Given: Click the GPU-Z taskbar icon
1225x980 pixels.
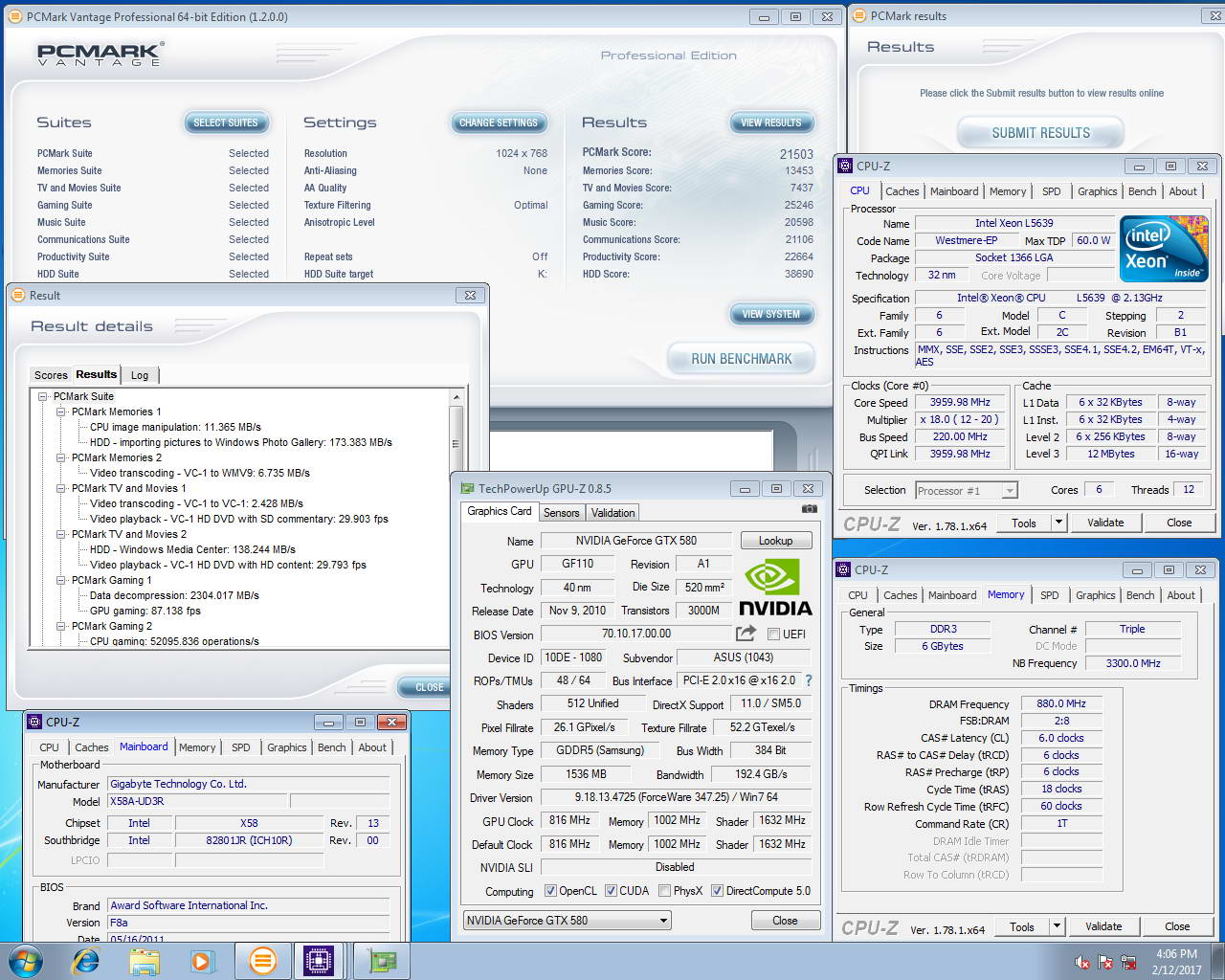Looking at the screenshot, I should (382, 961).
